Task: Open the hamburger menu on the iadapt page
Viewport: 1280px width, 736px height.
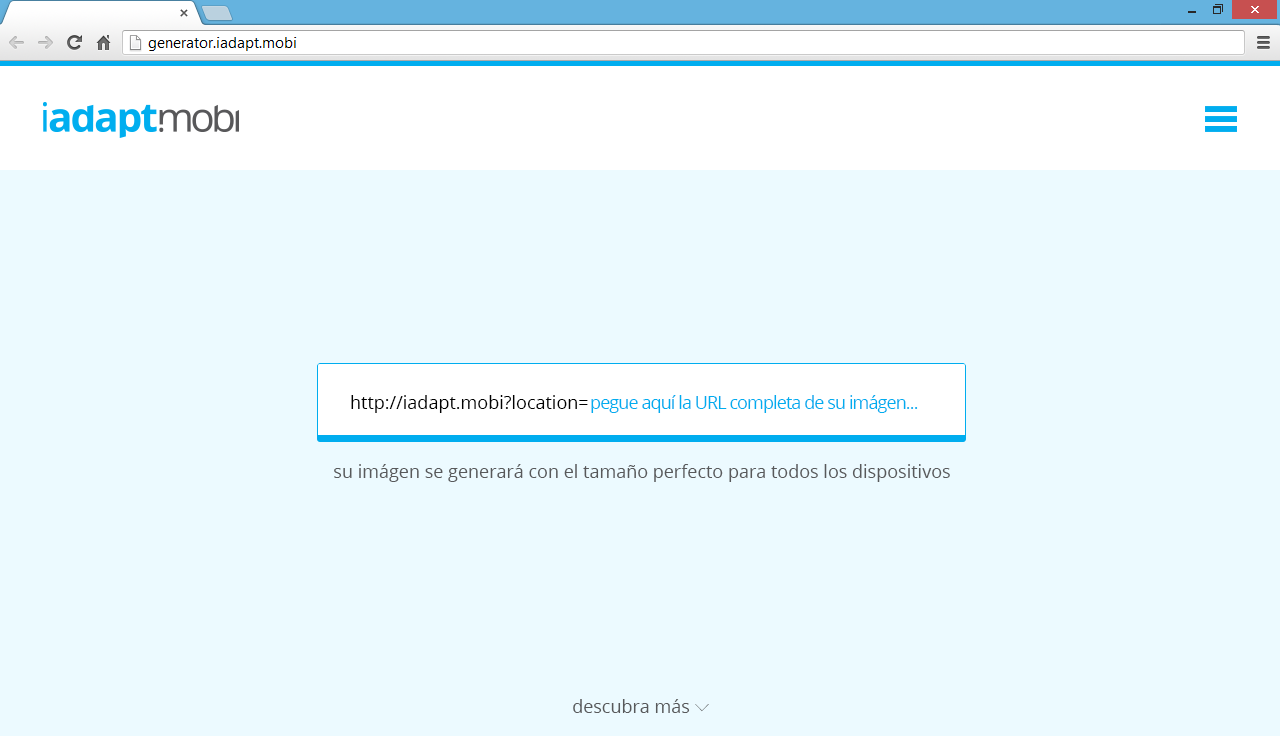Action: point(1221,119)
